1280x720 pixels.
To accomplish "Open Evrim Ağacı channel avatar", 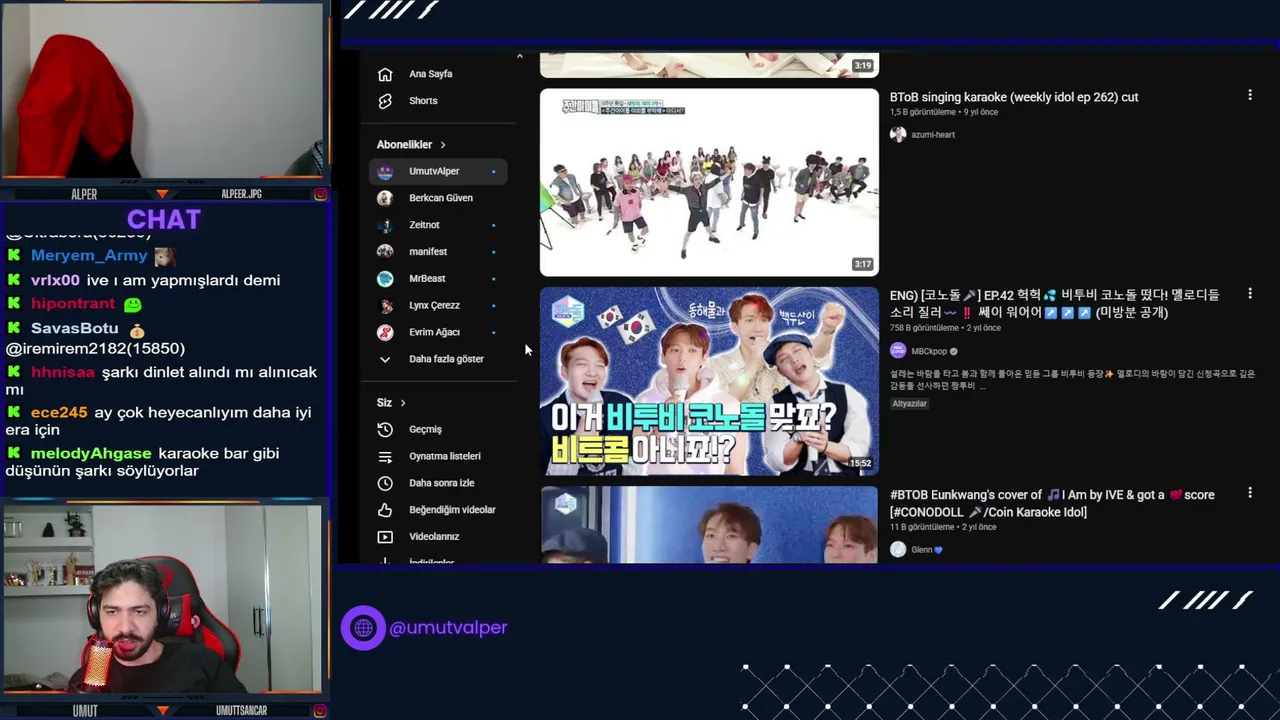I will 385,332.
